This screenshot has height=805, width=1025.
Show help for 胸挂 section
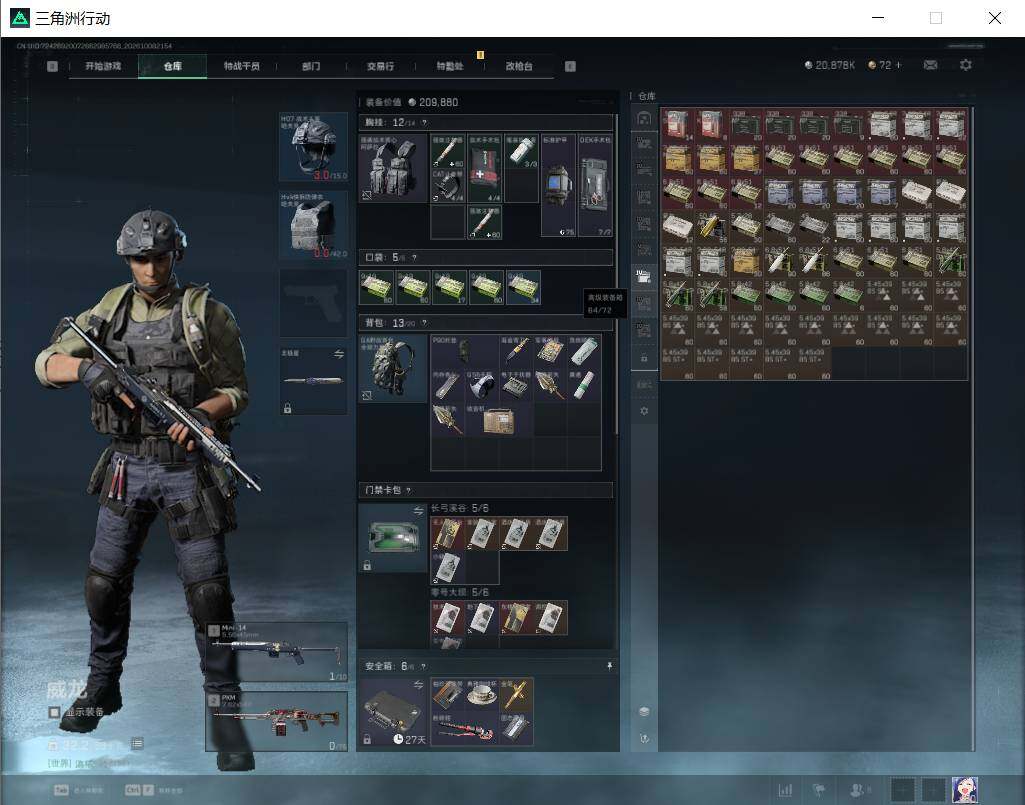coord(424,123)
